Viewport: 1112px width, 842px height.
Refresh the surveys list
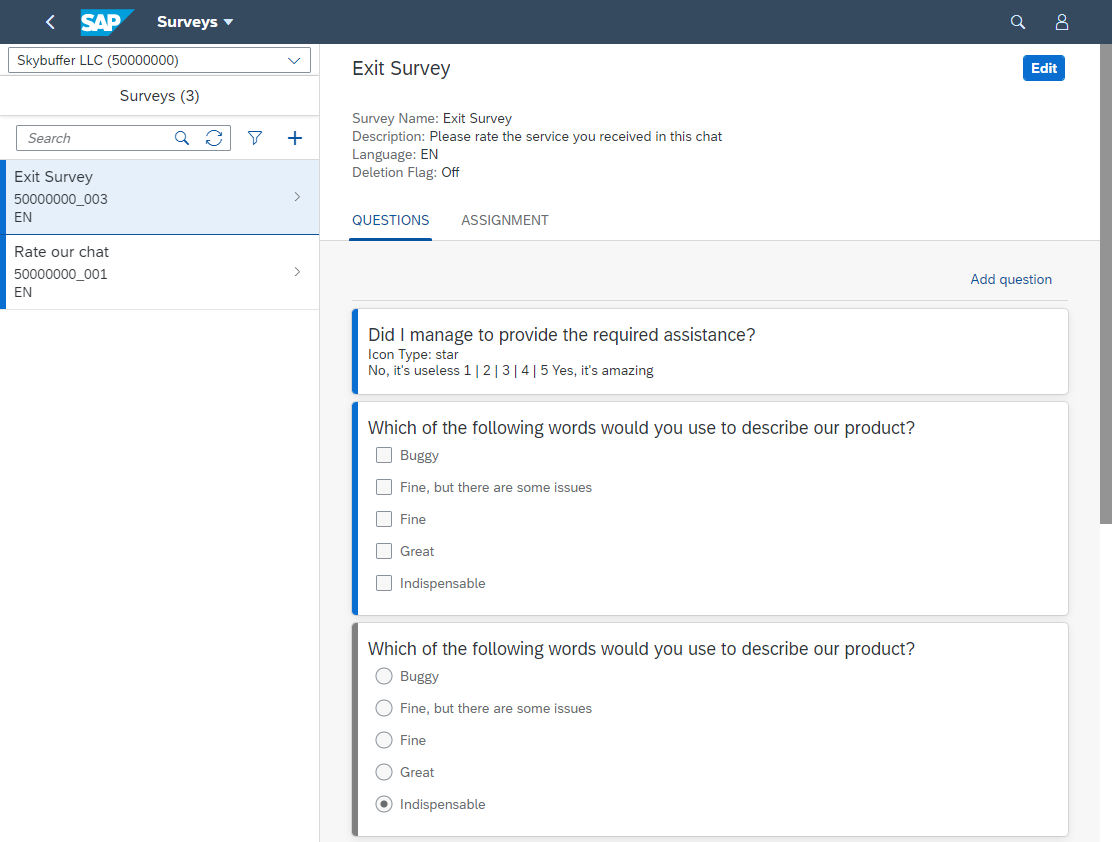coord(214,138)
